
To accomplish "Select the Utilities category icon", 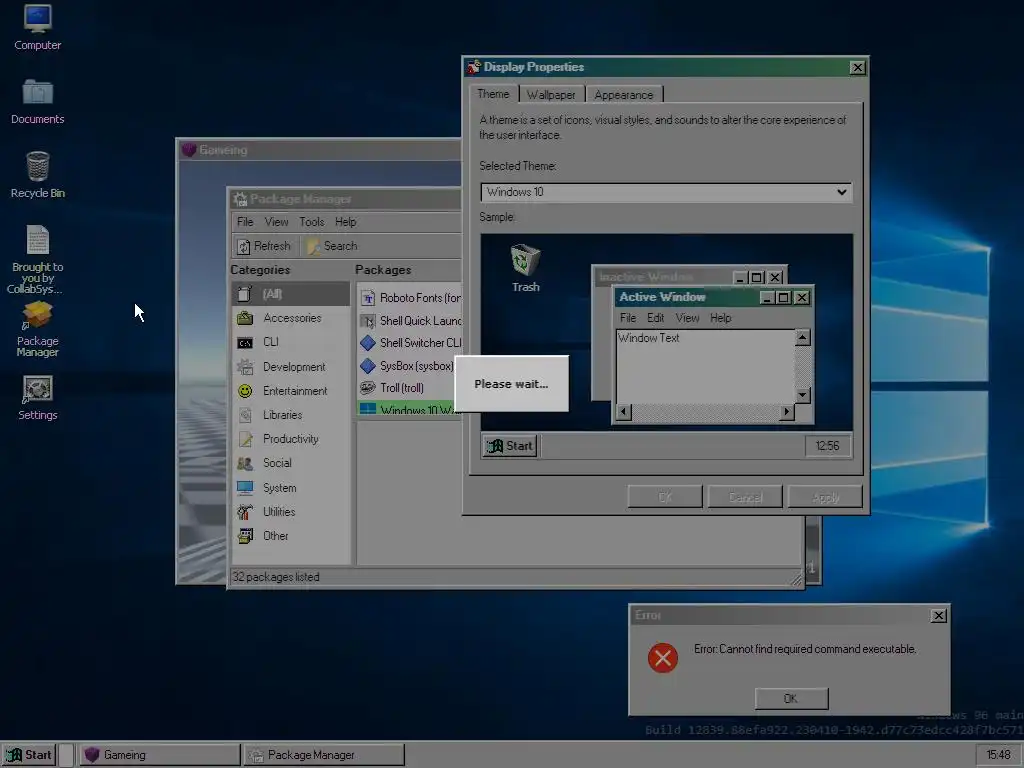I will pos(245,511).
